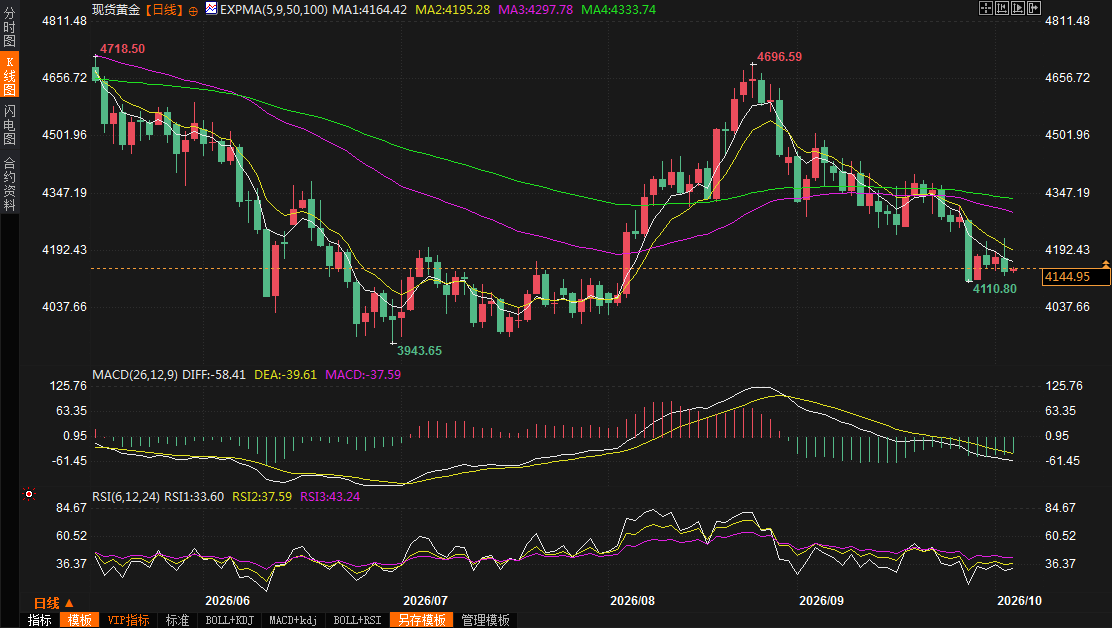Click the MA3:4297.78 value in magenta

(x=535, y=10)
